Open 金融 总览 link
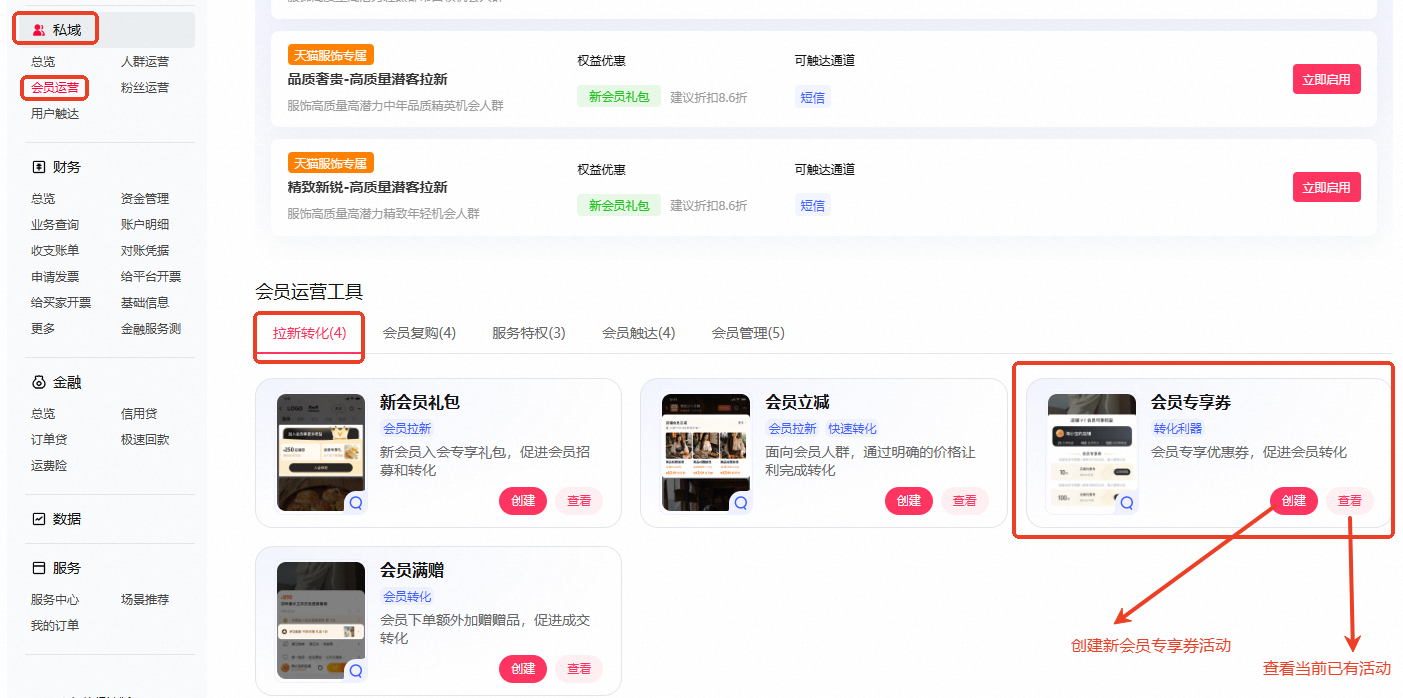 coord(43,414)
